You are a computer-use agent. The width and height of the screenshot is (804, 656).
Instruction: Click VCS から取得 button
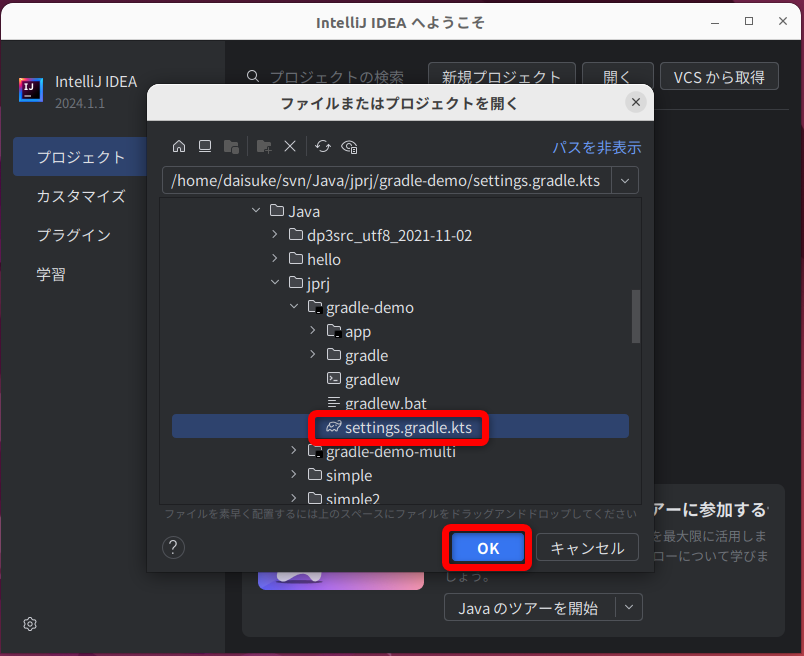(719, 77)
